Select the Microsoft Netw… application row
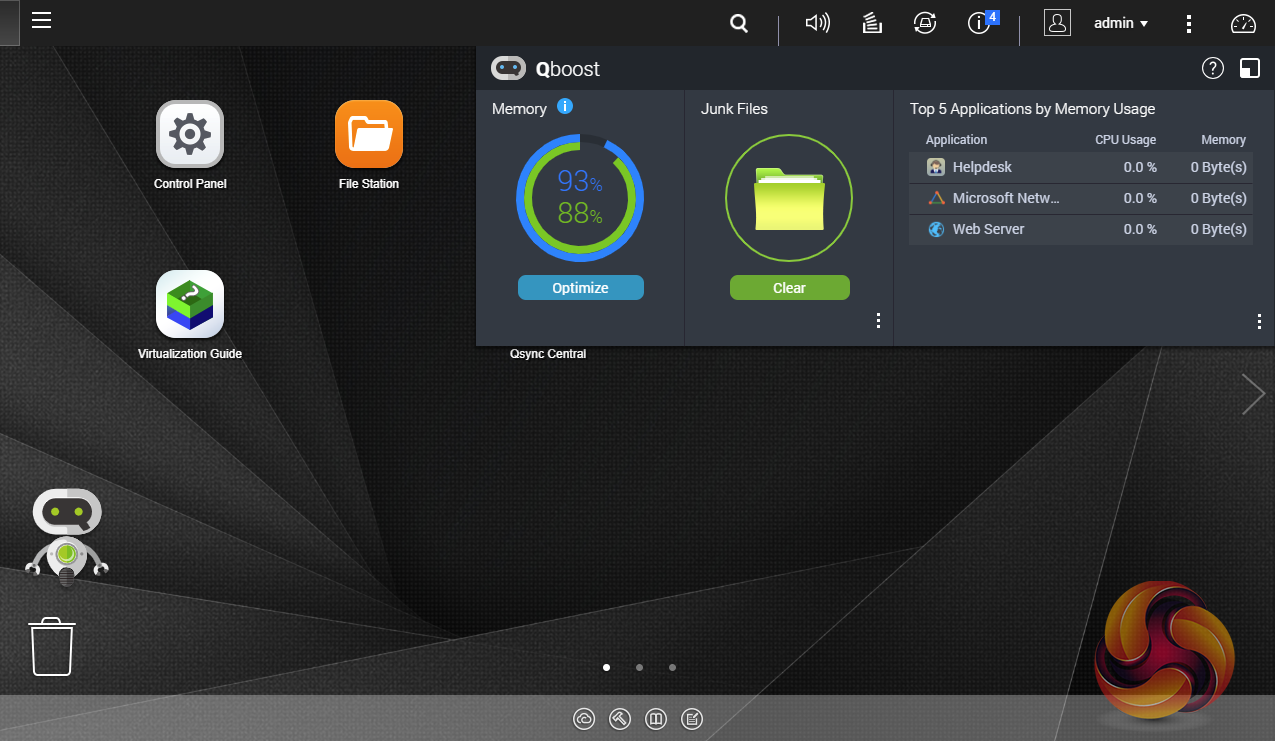Image resolution: width=1275 pixels, height=744 pixels. click(x=1080, y=198)
